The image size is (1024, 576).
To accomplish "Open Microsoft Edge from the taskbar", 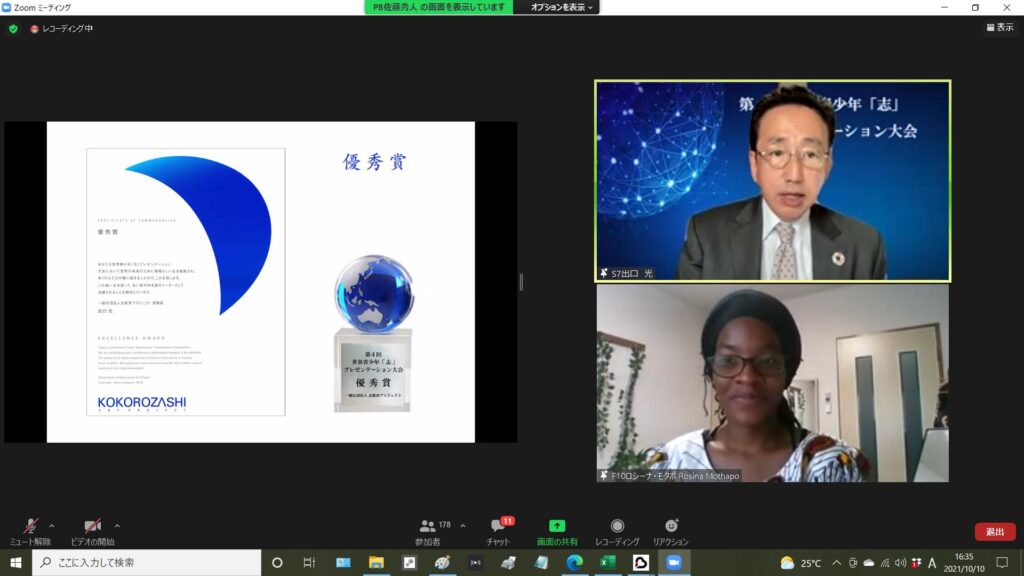I will 574,562.
